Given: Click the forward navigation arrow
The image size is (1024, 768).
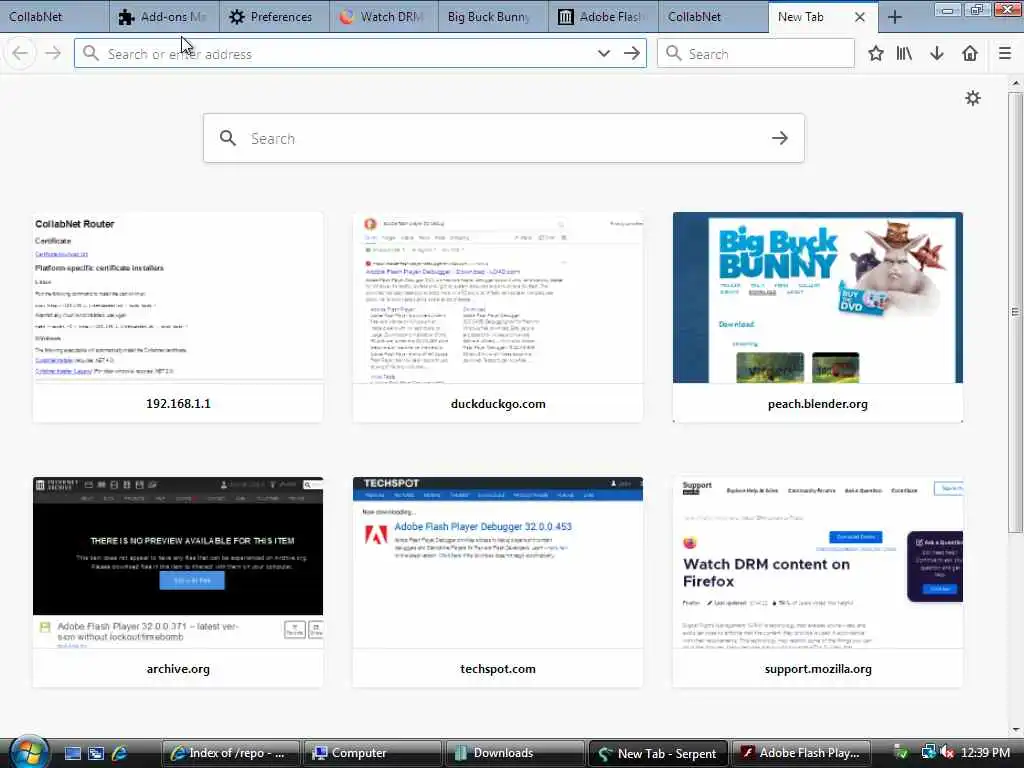Looking at the screenshot, I should pos(53,54).
